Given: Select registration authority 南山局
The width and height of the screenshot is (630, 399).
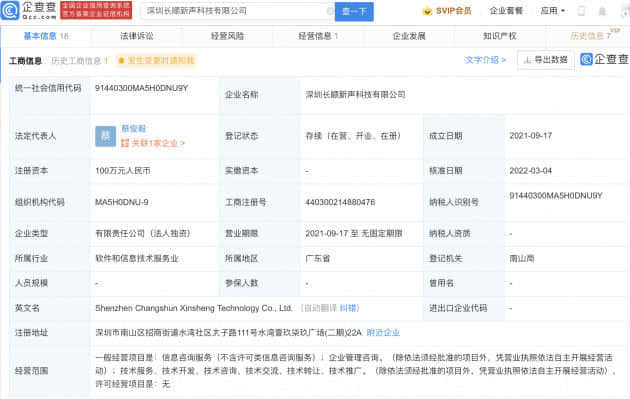Looking at the screenshot, I should click(x=522, y=258).
